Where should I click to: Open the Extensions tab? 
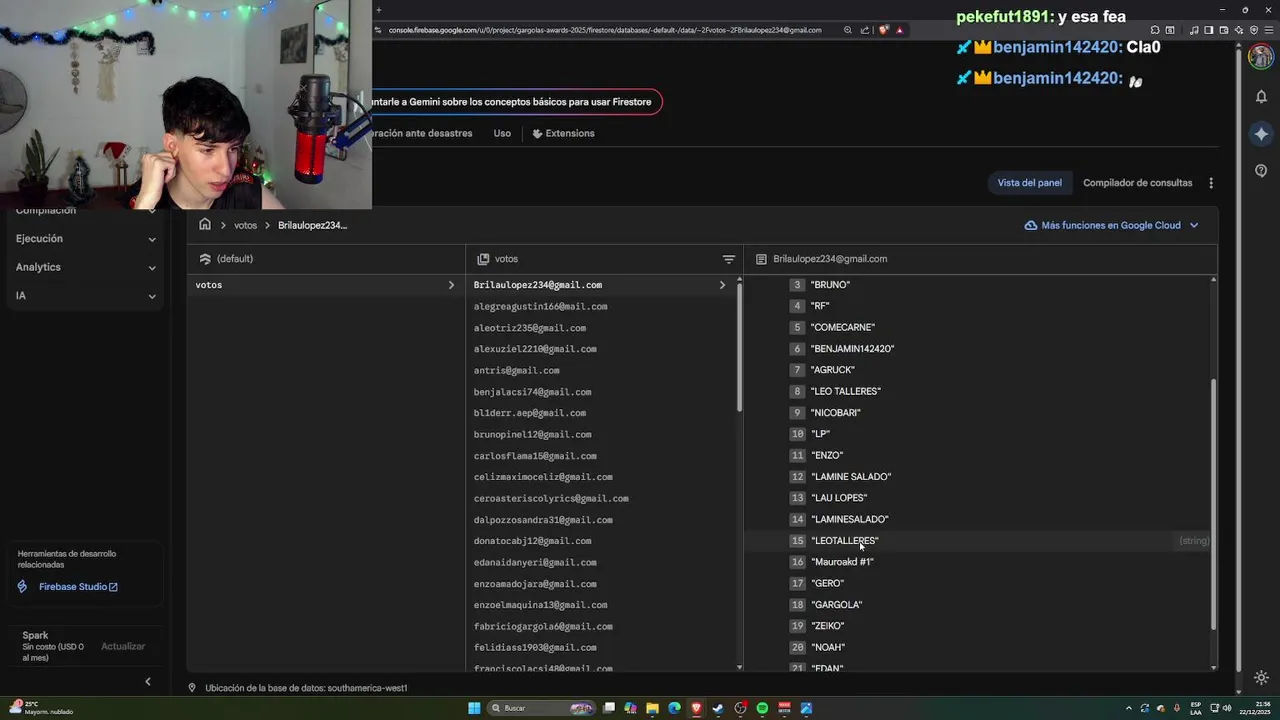coord(563,133)
